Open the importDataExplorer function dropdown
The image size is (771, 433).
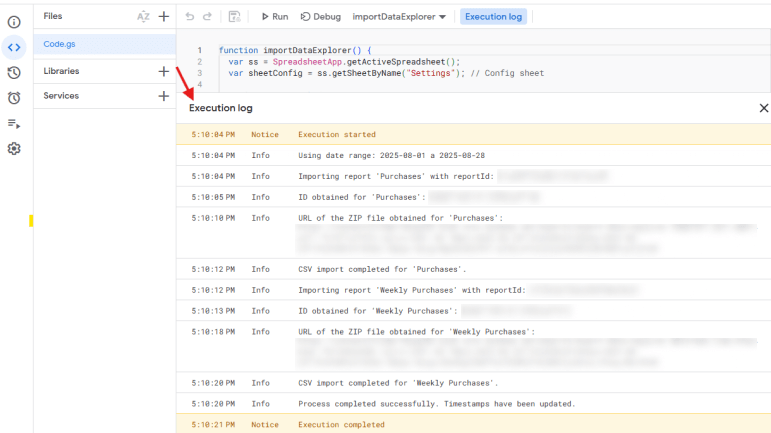point(399,17)
